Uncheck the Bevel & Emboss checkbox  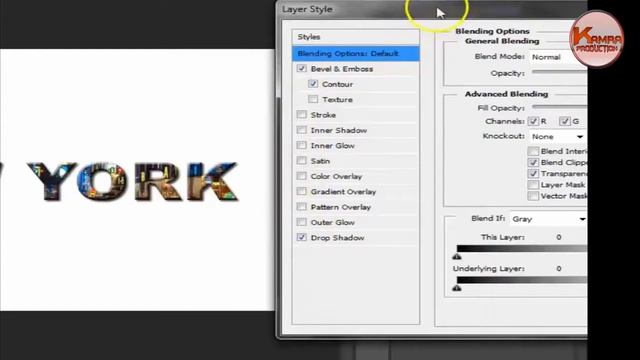pyautogui.click(x=302, y=69)
